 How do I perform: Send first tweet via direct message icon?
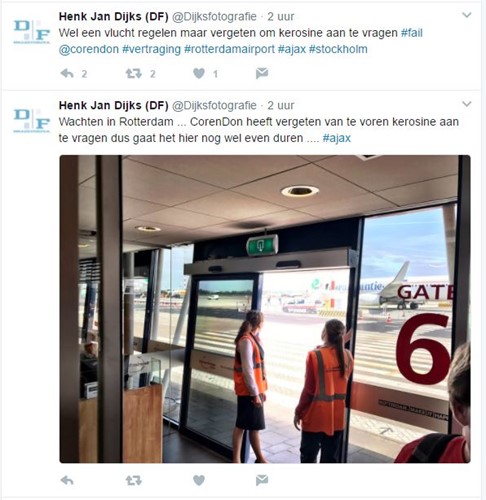(262, 73)
